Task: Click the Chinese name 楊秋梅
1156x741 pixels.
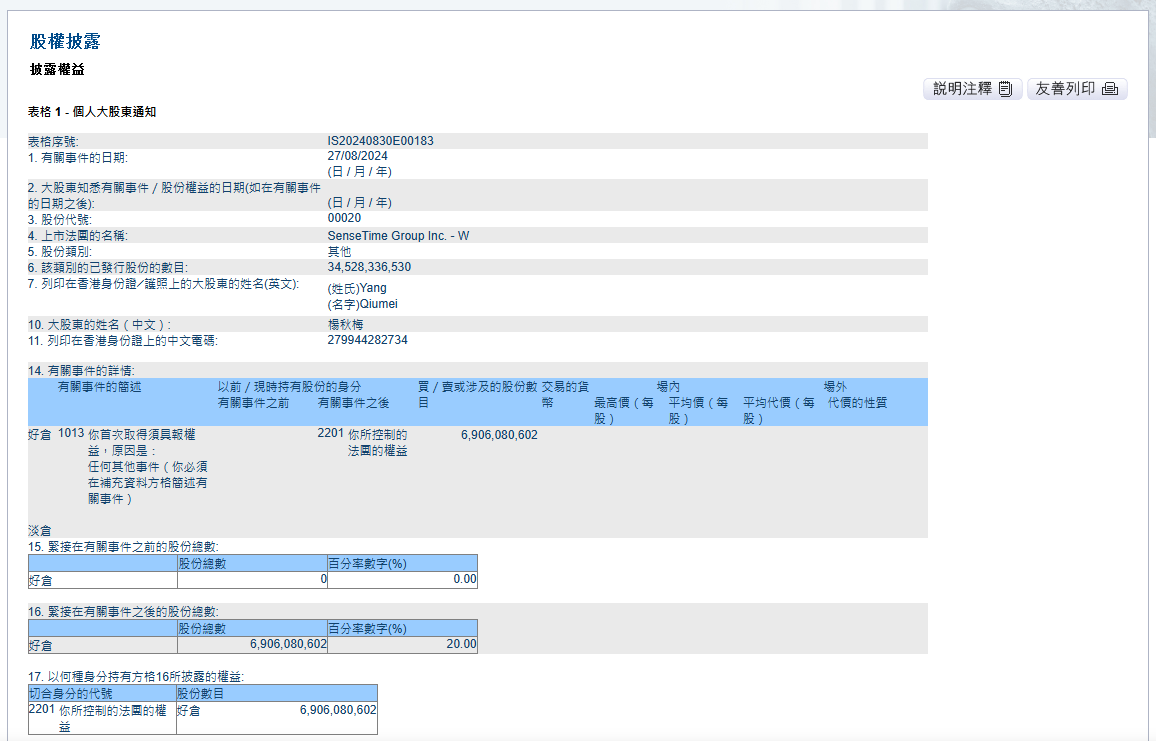Action: pyautogui.click(x=346, y=325)
